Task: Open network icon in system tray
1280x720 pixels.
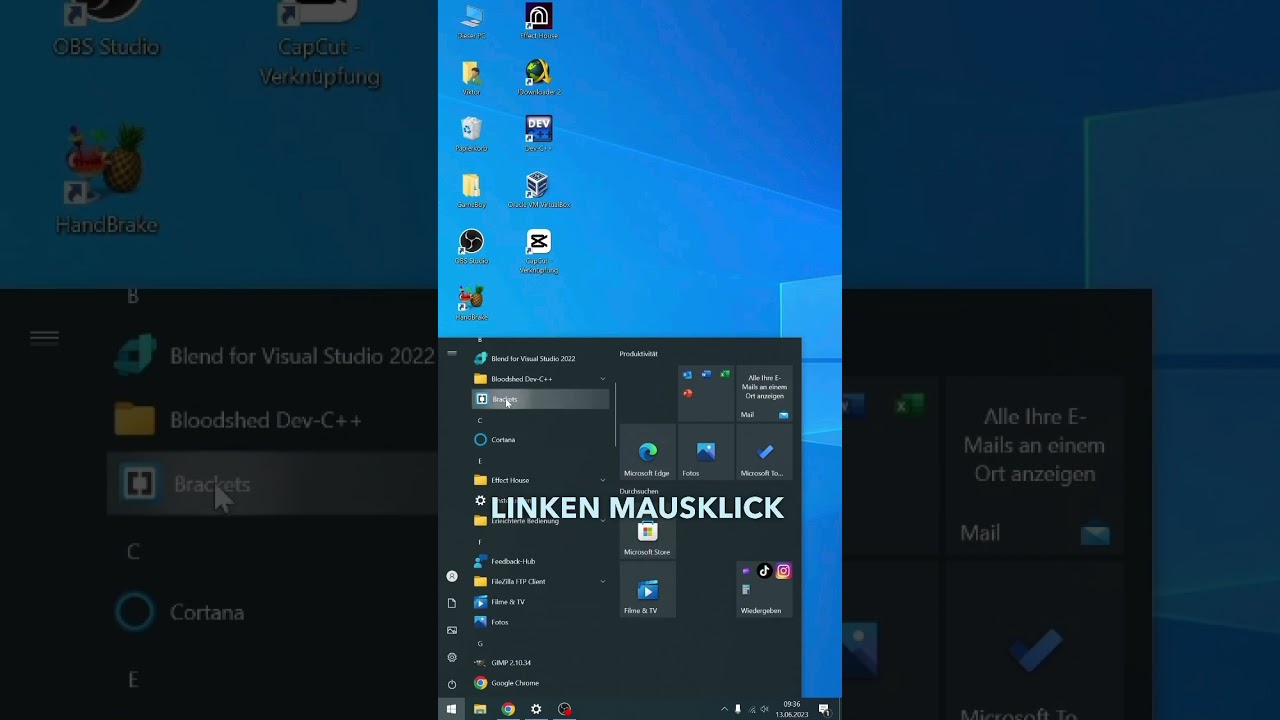Action: [x=752, y=709]
